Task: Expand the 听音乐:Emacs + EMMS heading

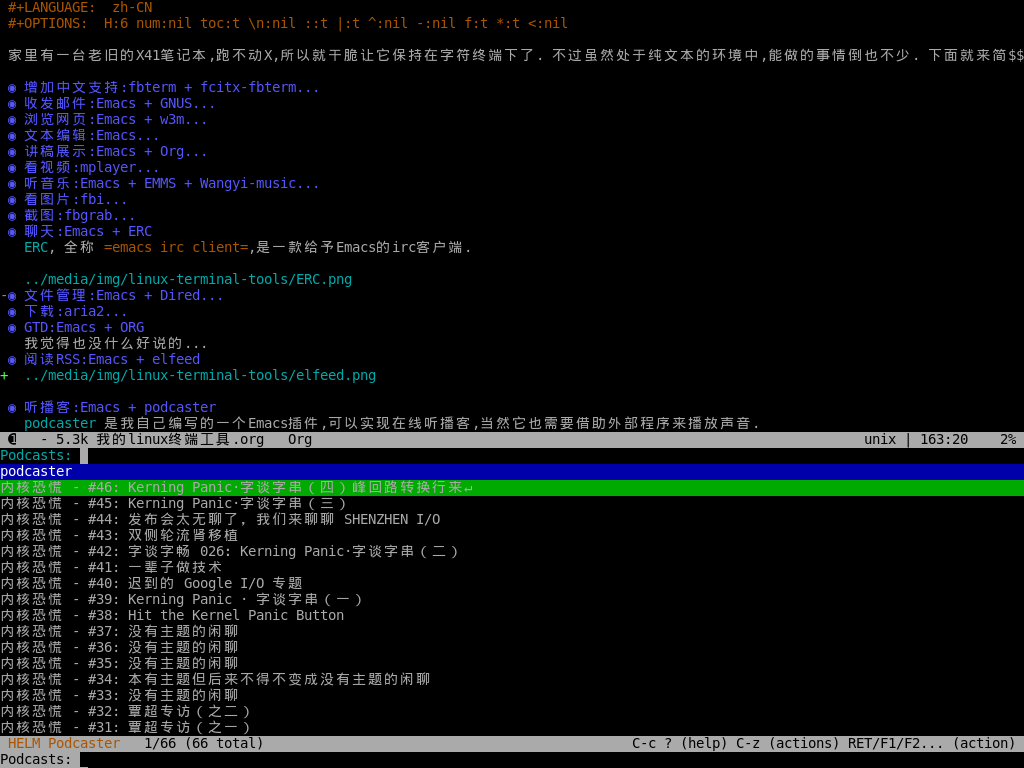Action: coord(171,184)
